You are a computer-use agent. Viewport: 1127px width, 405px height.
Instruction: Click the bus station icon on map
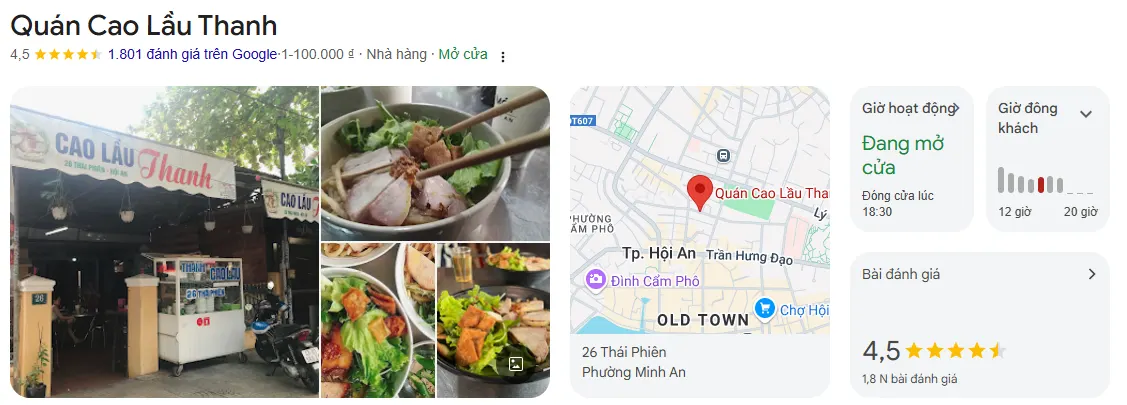(724, 155)
